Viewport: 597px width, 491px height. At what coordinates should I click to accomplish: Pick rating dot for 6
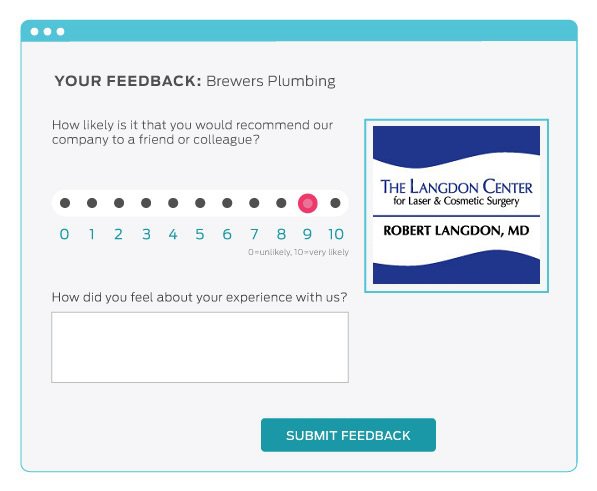click(x=227, y=203)
